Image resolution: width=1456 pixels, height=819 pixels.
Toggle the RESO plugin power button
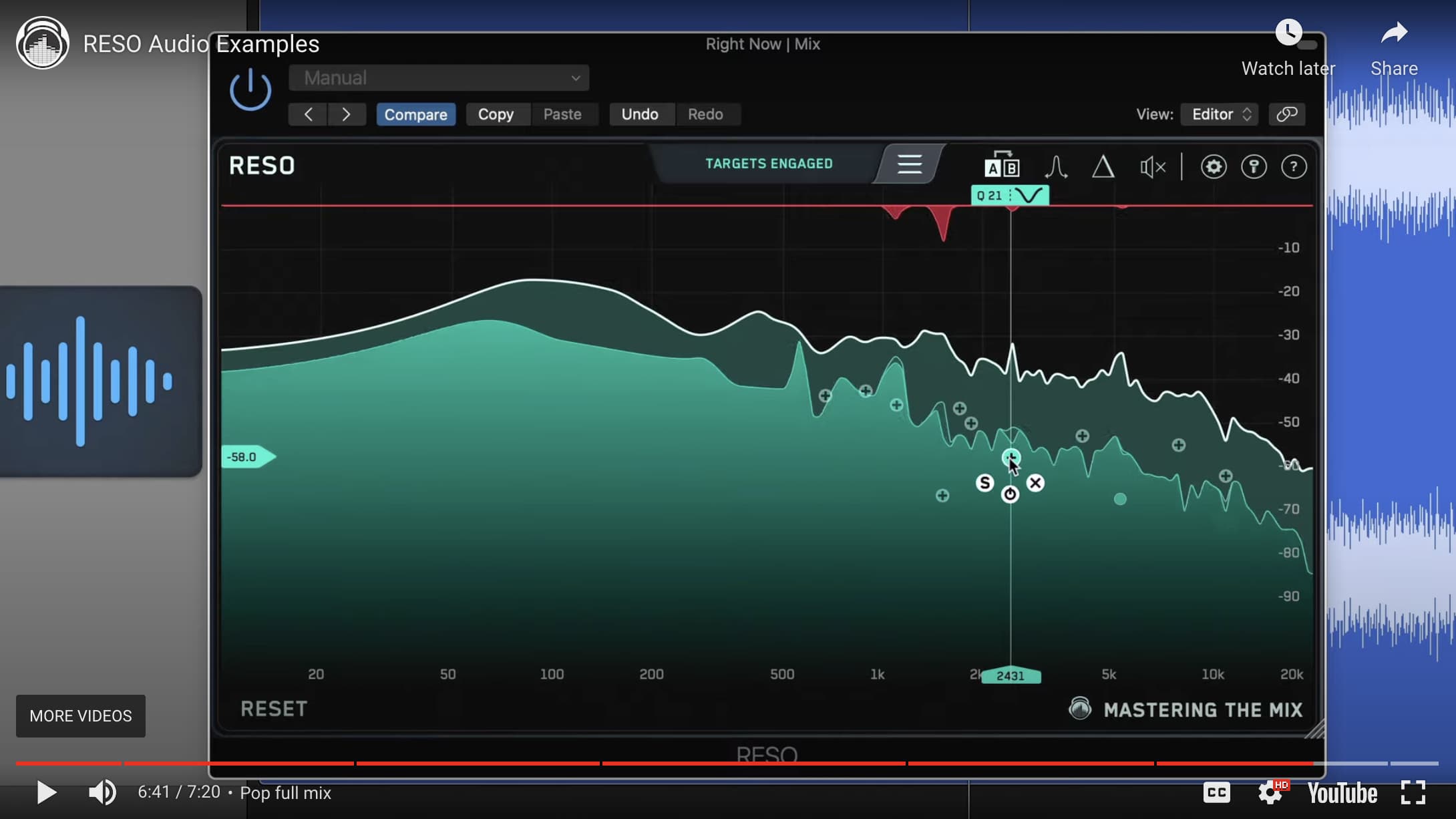tap(250, 90)
